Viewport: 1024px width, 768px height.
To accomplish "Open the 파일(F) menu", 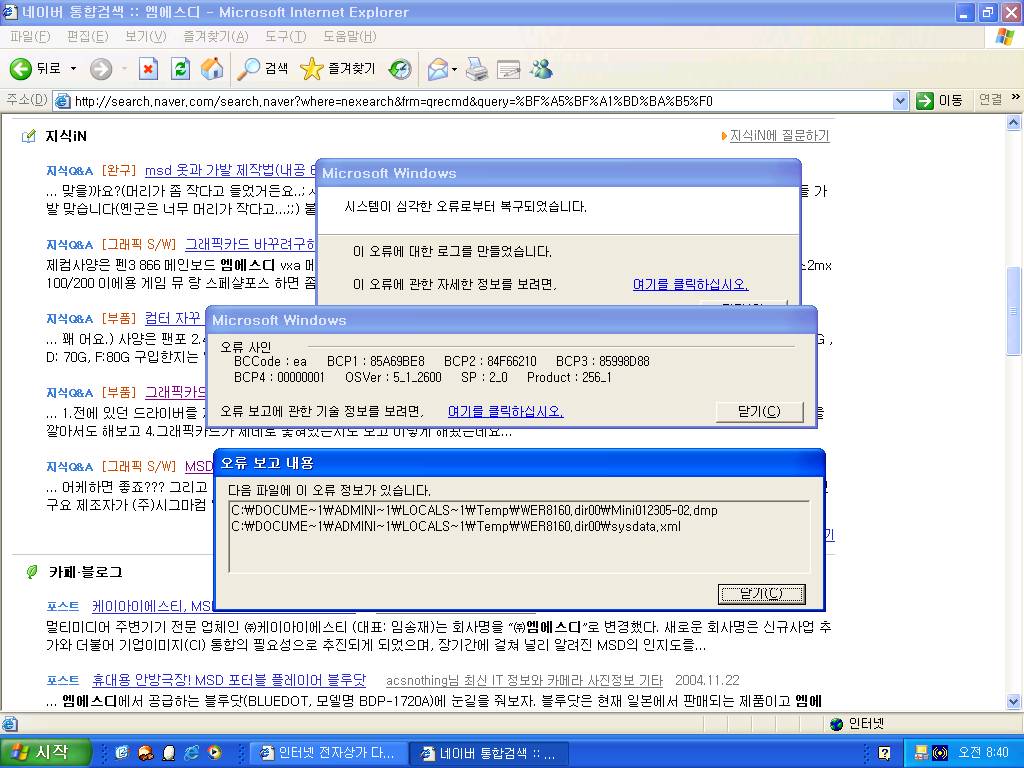I will 30,37.
